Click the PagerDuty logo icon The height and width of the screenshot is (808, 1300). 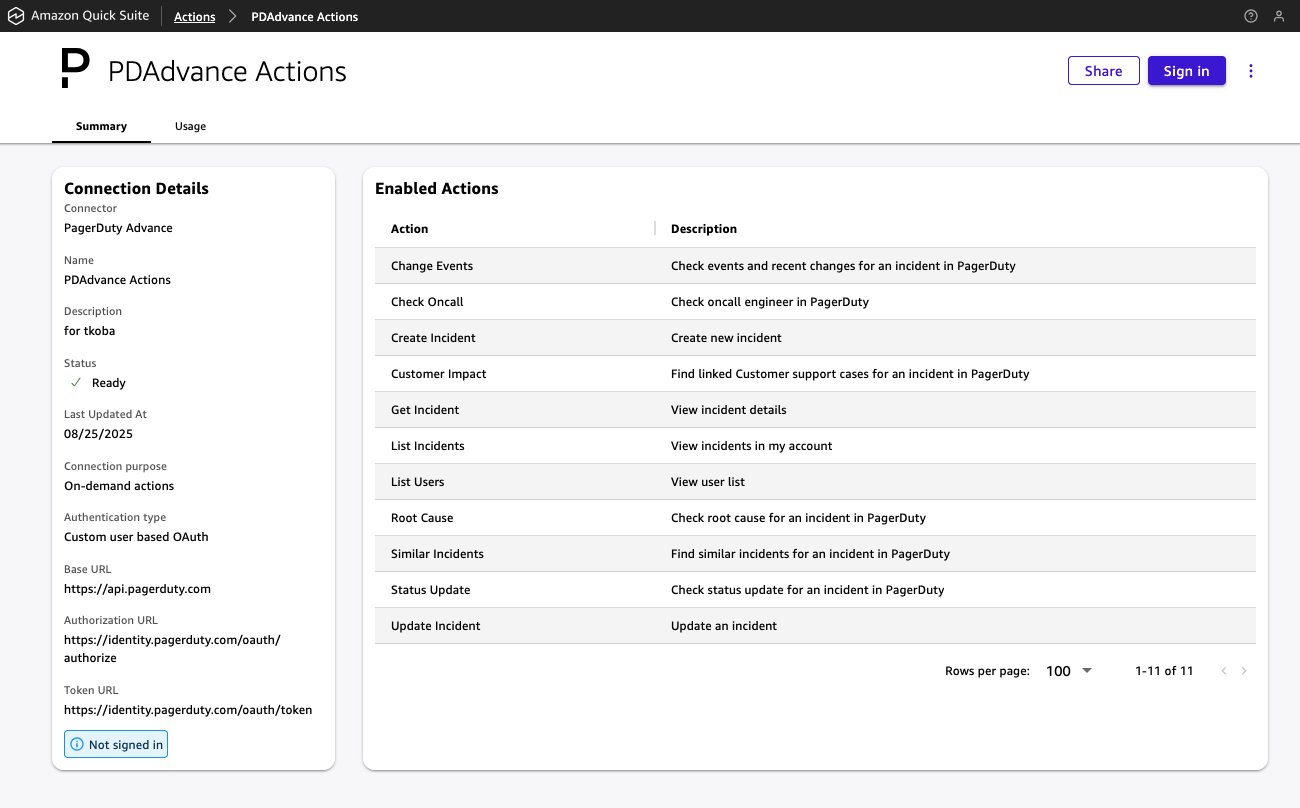coord(75,69)
